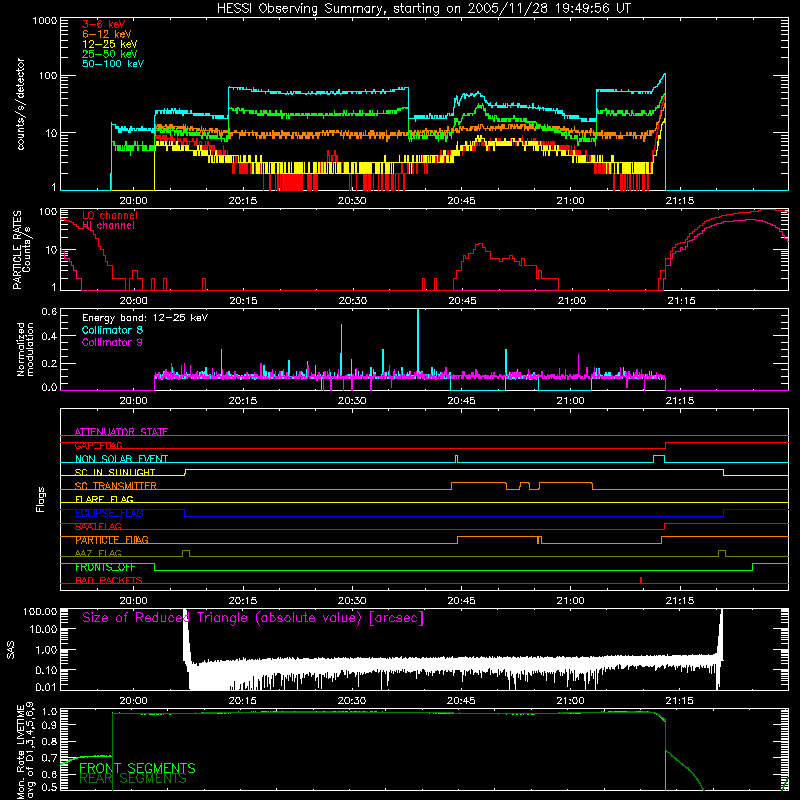Screen dimensions: 800x800
Task: Select the NON_SOLAR_EVENT flag label
Action: (121, 459)
